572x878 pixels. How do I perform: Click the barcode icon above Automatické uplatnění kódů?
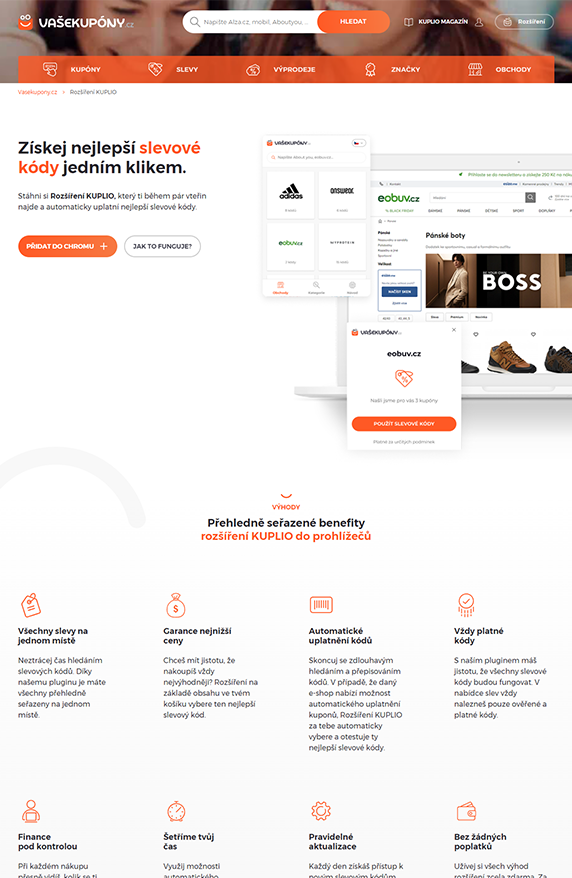[x=321, y=604]
